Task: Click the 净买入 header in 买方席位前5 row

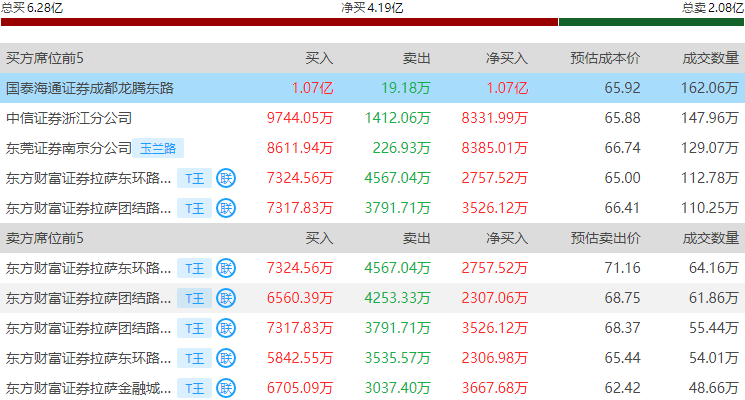Action: click(x=507, y=58)
